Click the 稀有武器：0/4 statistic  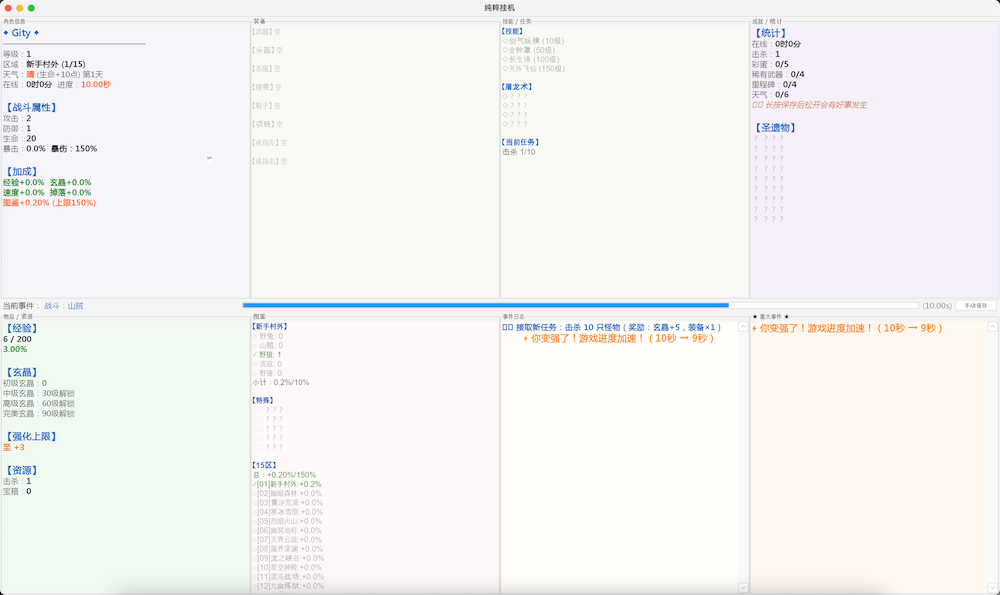pos(777,75)
